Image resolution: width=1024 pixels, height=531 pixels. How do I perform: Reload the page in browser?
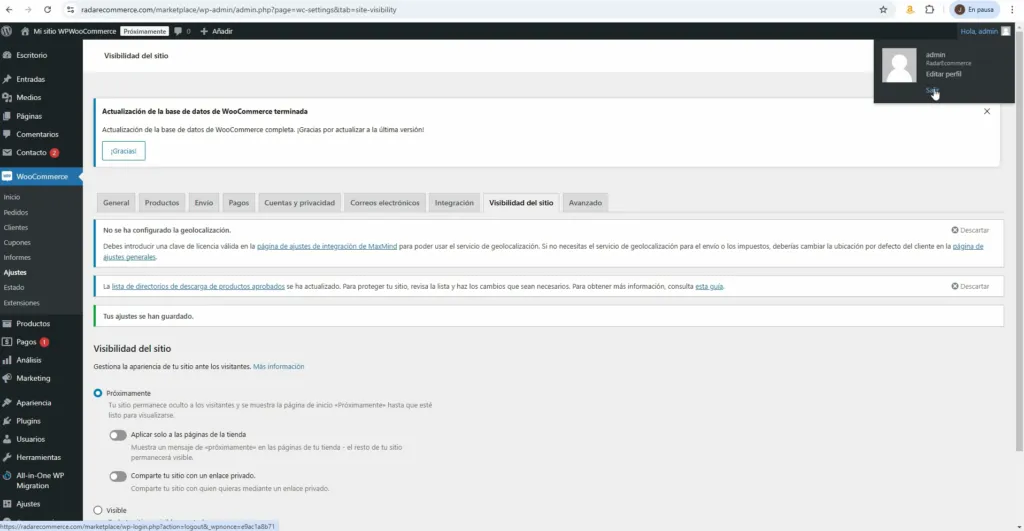pos(48,10)
